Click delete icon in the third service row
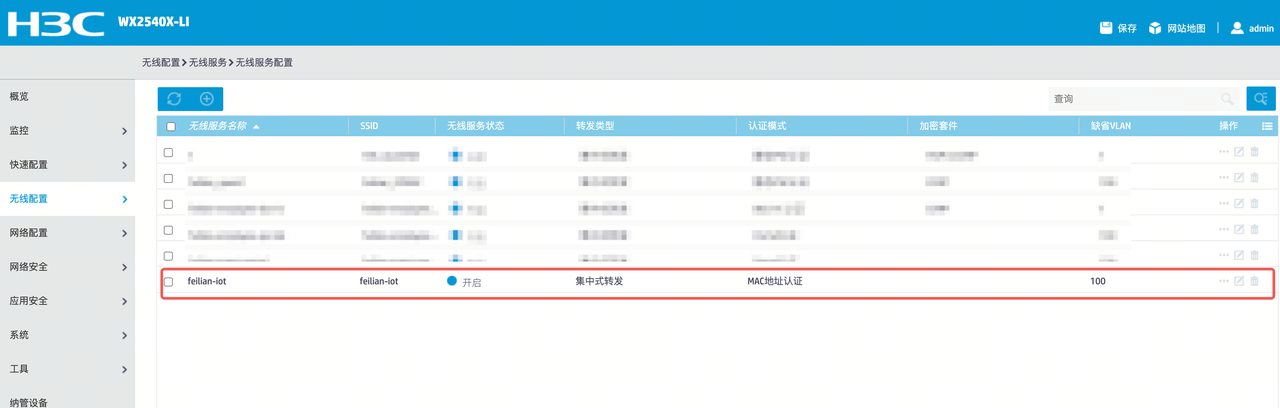The width and height of the screenshot is (1280, 408). click(1255, 203)
